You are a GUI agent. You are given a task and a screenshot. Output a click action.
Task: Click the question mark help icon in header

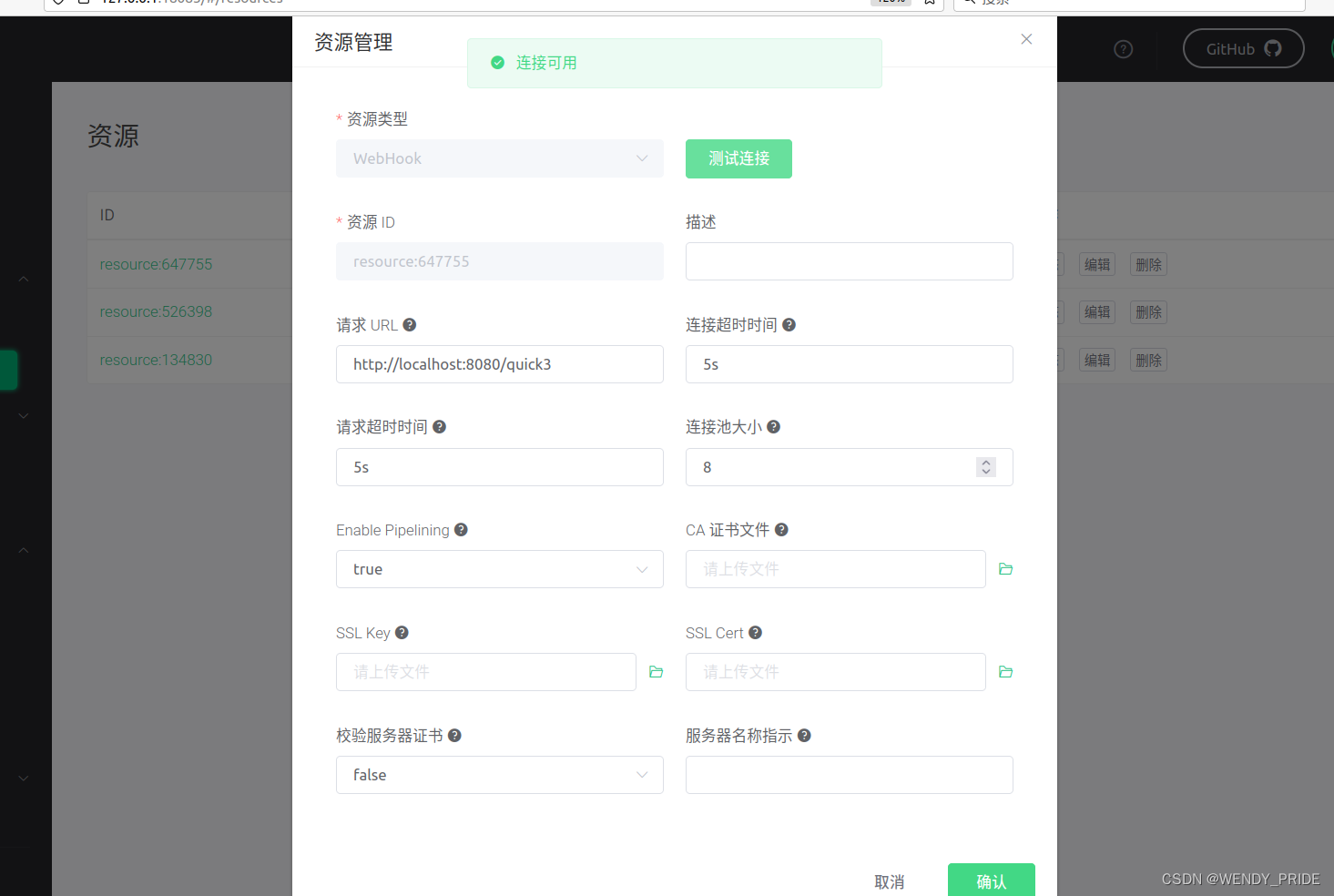[1123, 49]
